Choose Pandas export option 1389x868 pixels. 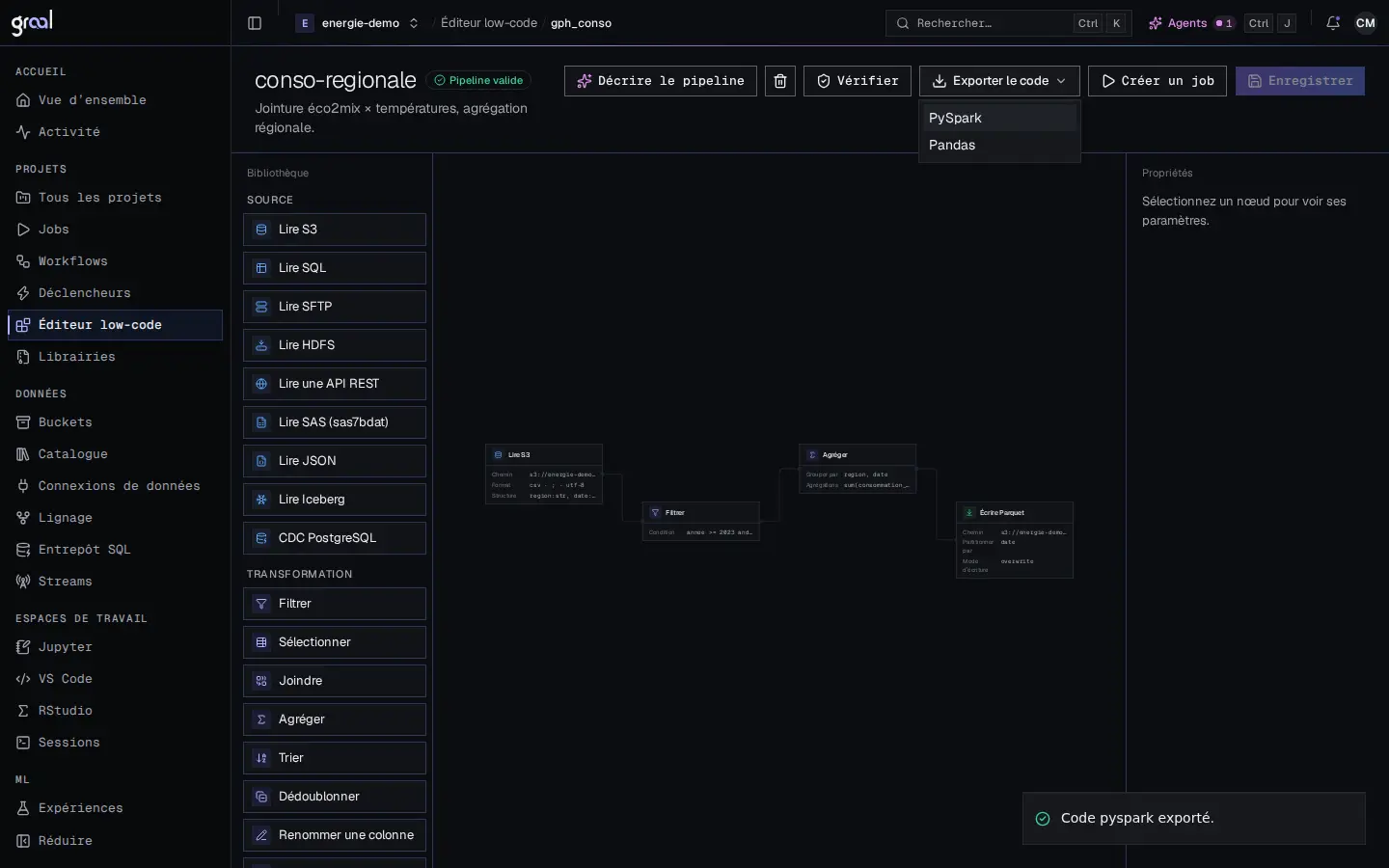click(x=999, y=145)
